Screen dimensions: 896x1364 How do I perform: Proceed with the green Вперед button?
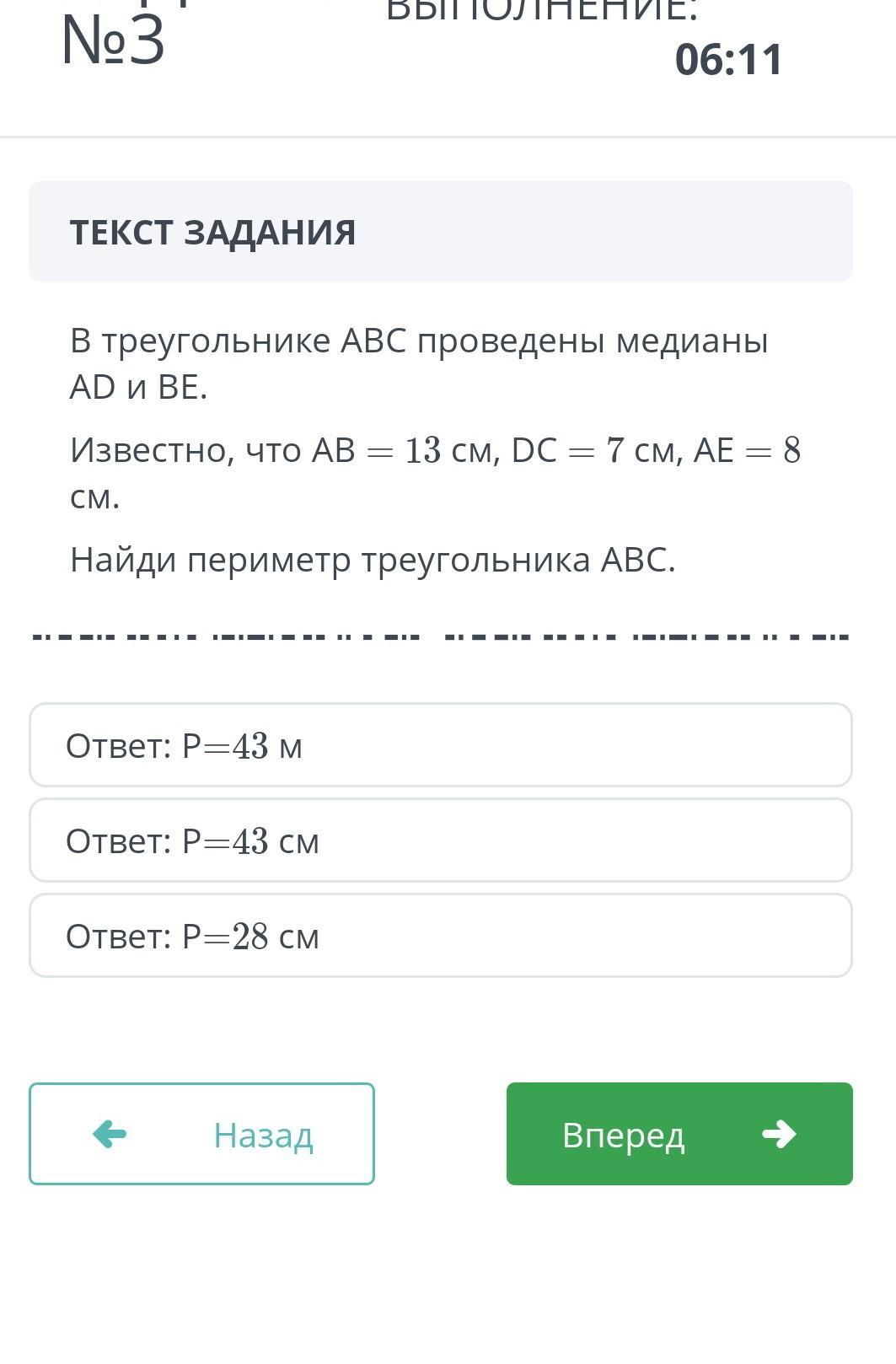679,1134
